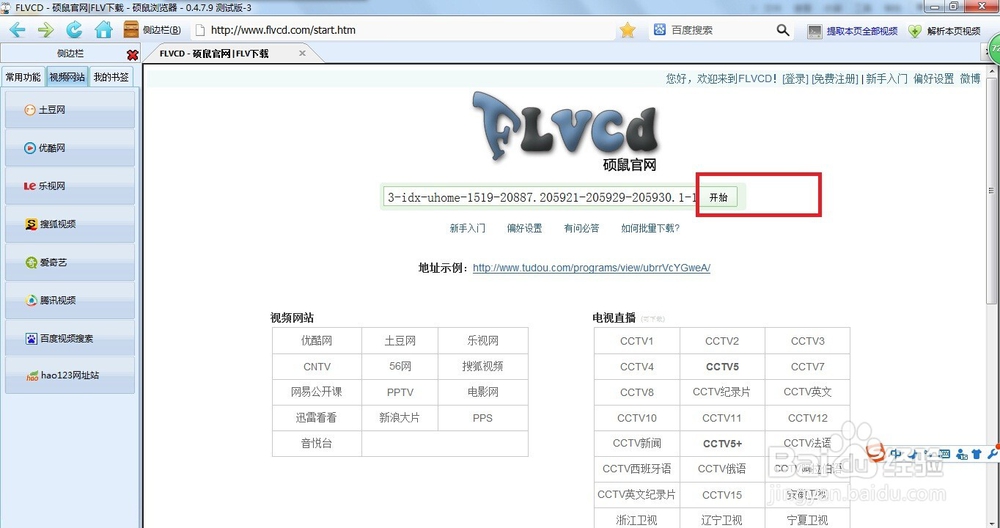Reload the page with refresh icon
Screen dimensions: 1000x528
pyautogui.click(x=75, y=29)
